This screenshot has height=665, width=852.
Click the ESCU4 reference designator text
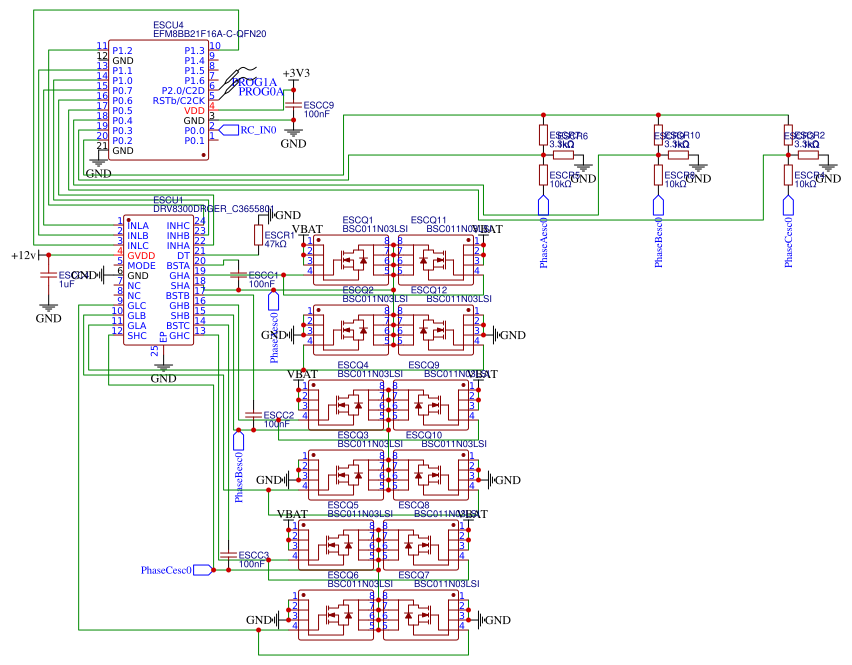pos(168,24)
